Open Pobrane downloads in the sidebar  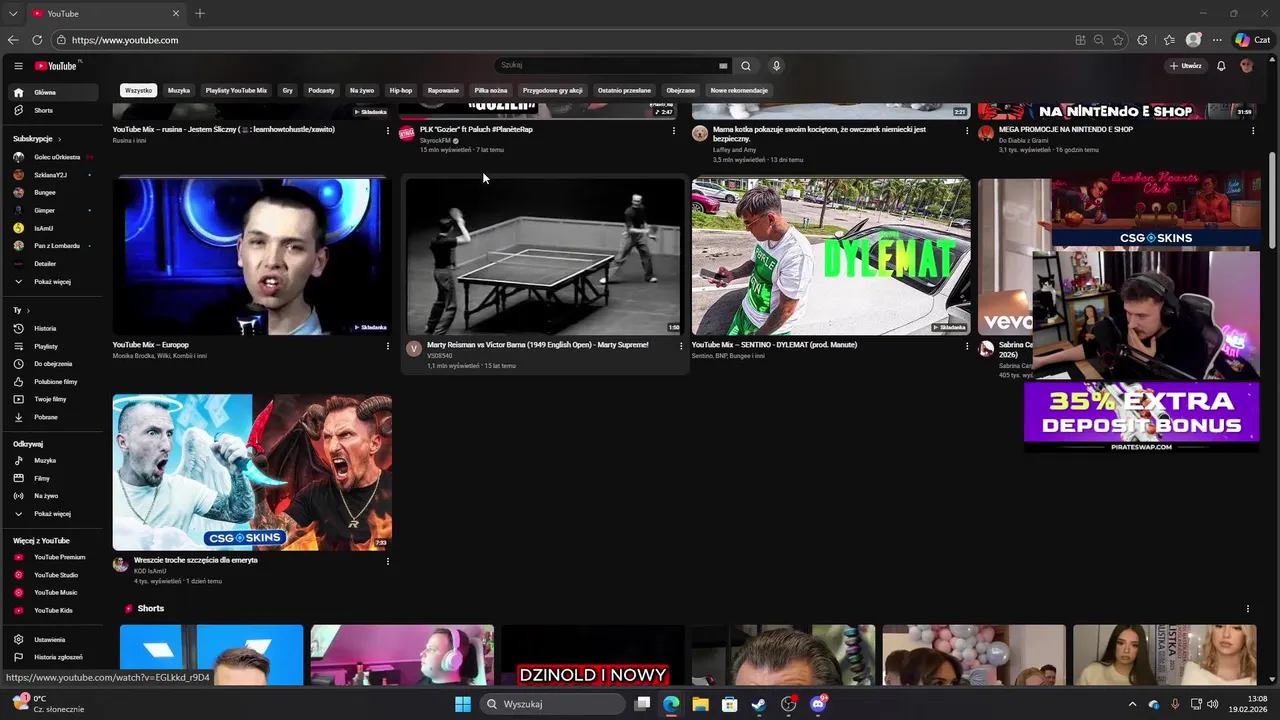pos(52,417)
